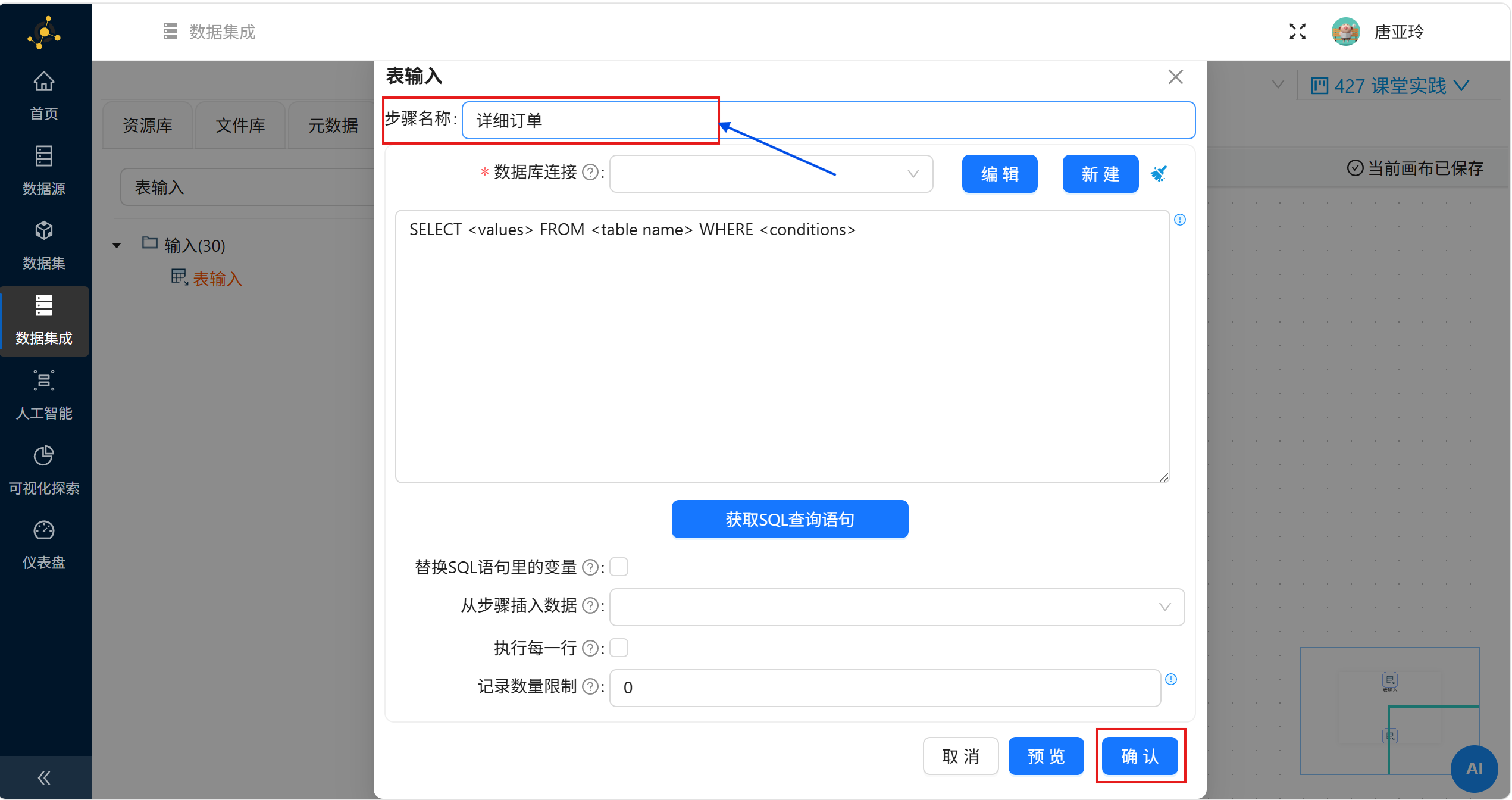Switch to the 元数据 tab

(333, 125)
